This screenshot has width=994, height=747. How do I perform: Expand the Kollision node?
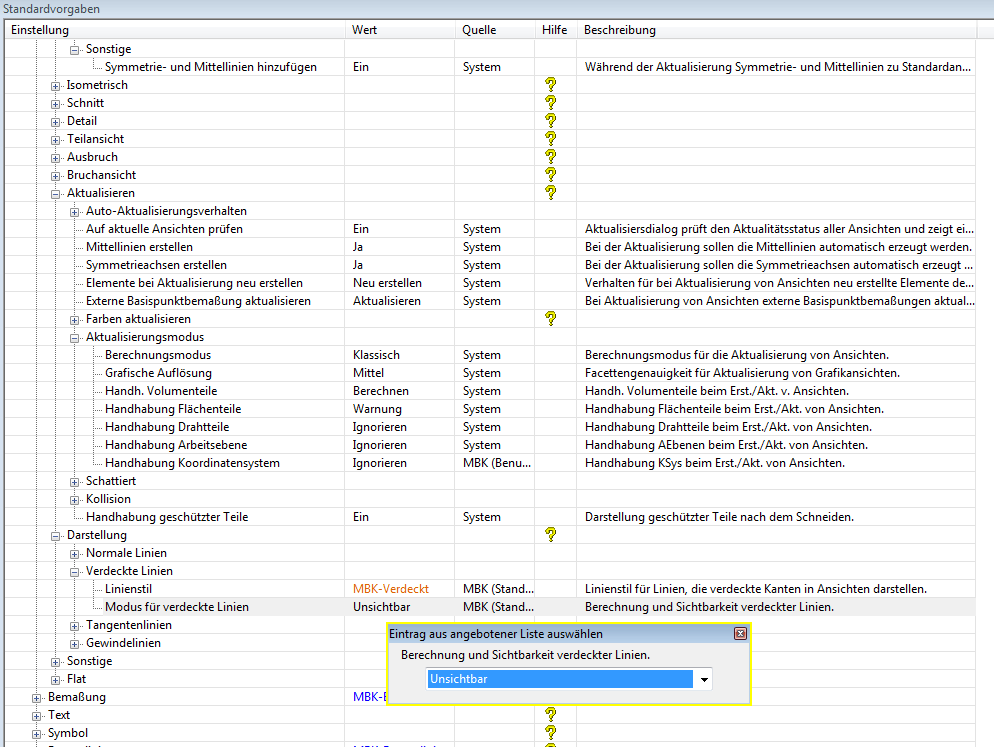[75, 500]
